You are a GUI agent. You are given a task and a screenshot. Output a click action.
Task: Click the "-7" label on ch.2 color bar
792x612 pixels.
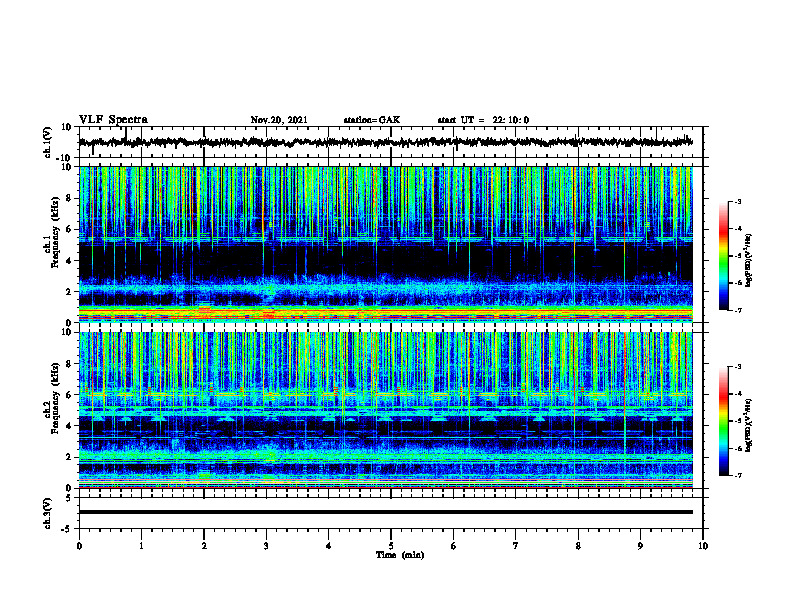(x=738, y=476)
